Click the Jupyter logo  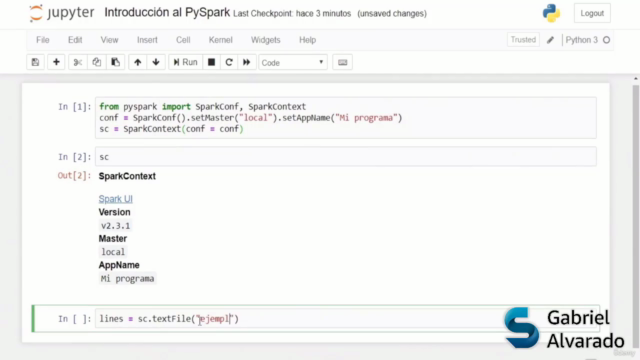[x=62, y=13]
